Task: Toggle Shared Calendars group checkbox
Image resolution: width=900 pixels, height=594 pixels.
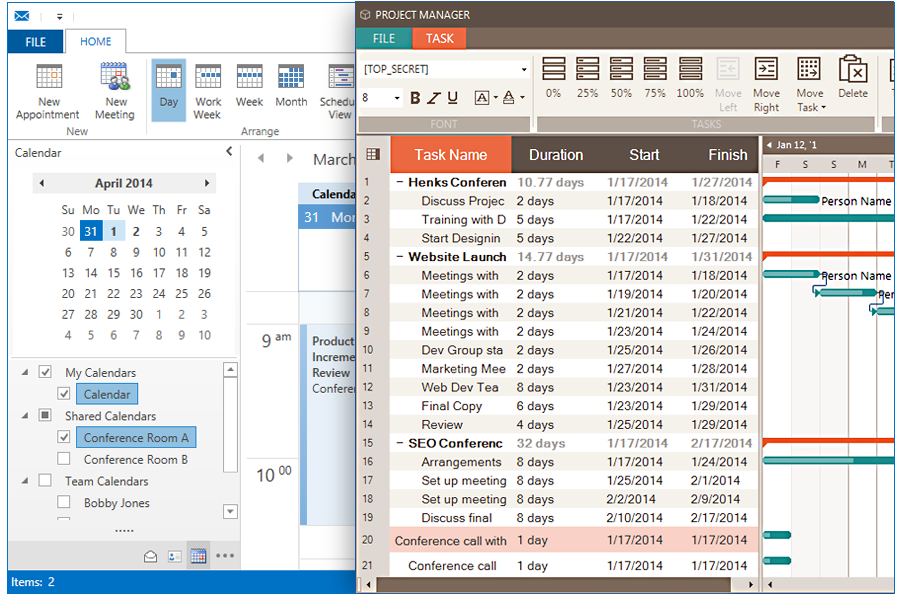Action: (45, 415)
